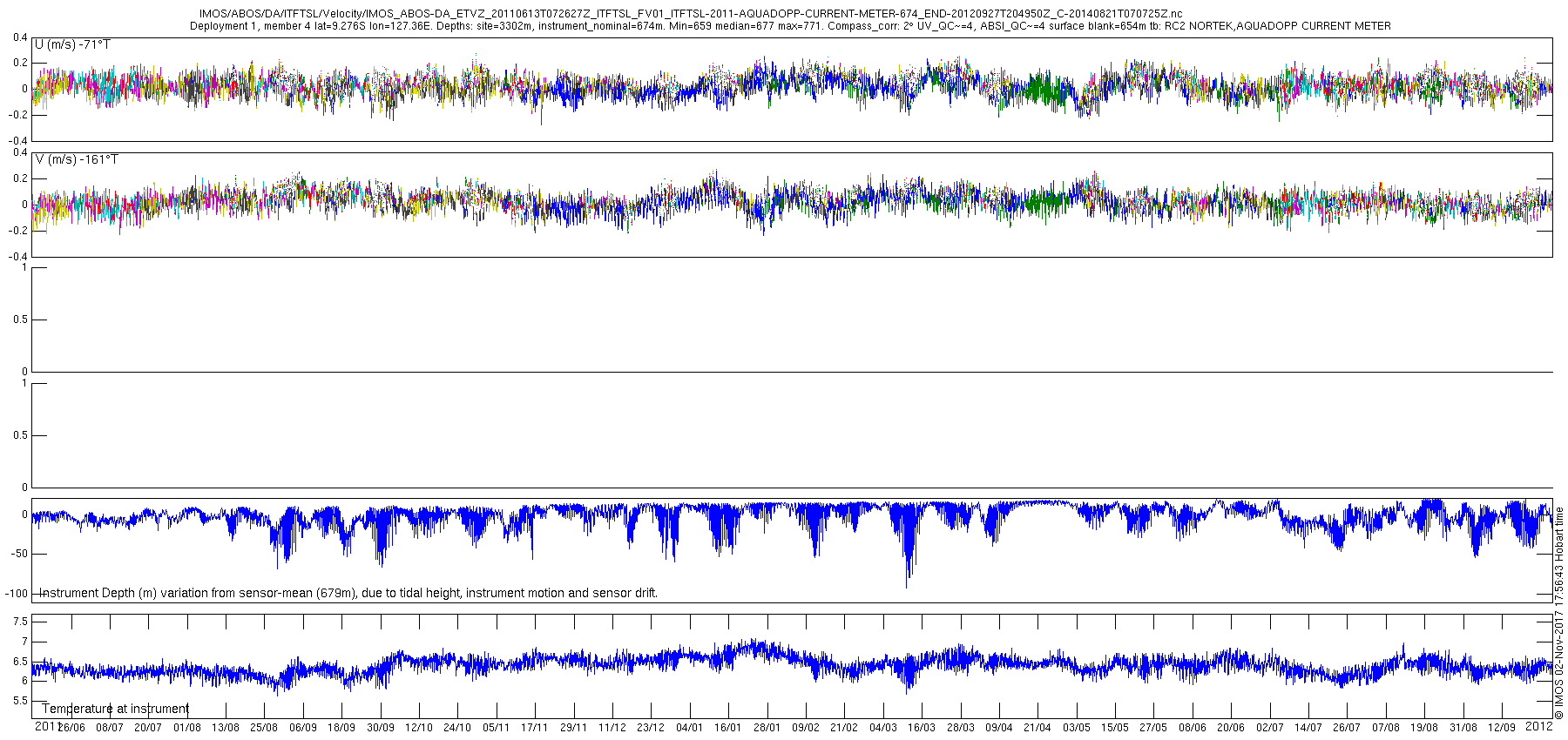1568x740 pixels.
Task: Click the '20/07' date tick label
Action: (148, 728)
